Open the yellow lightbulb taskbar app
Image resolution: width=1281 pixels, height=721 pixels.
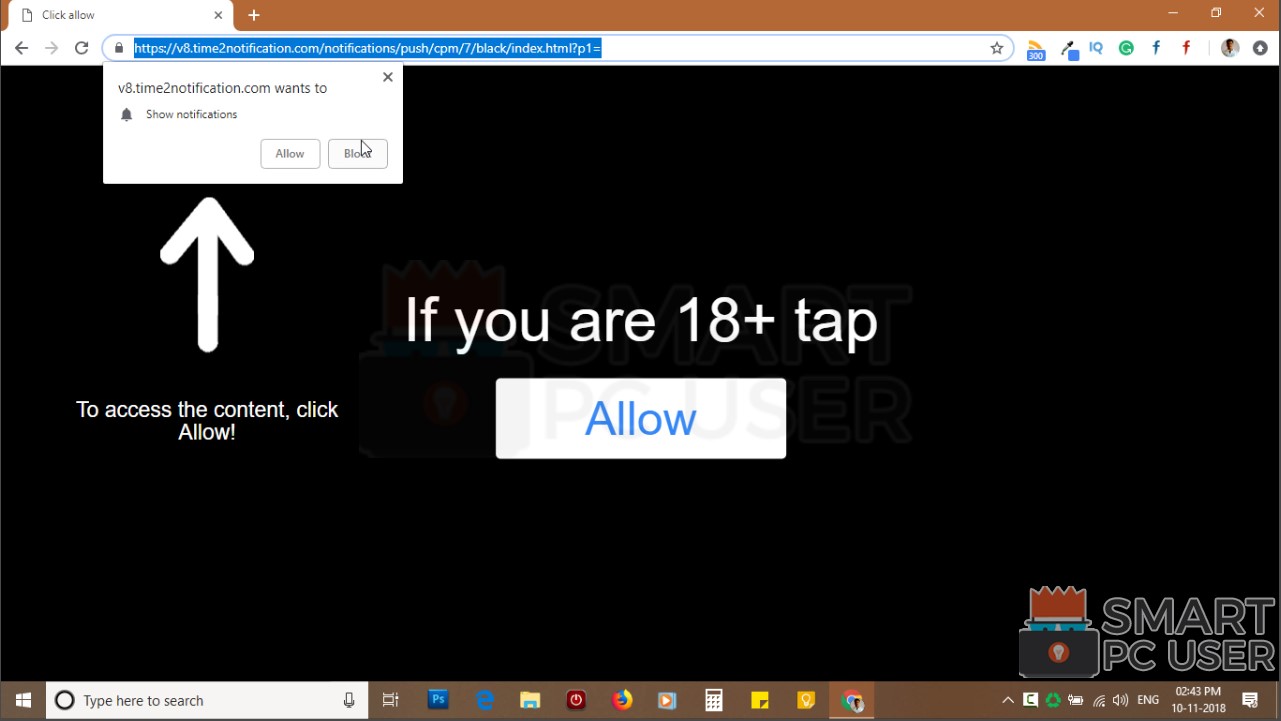(806, 700)
